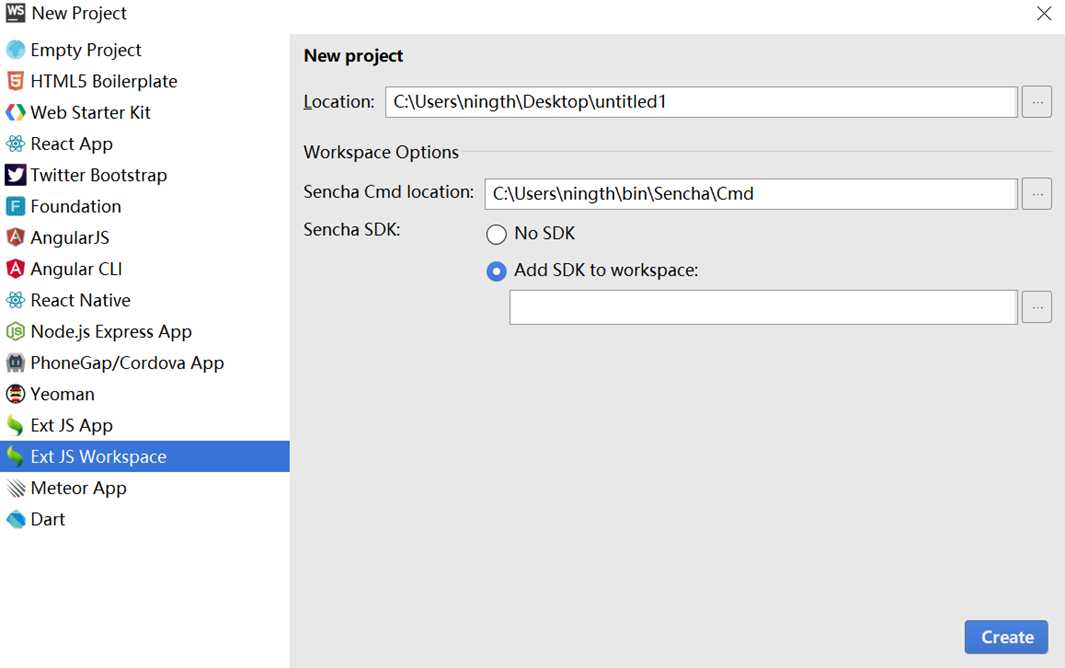Pick React Native template label
This screenshot has width=1065, height=668.
(x=80, y=300)
